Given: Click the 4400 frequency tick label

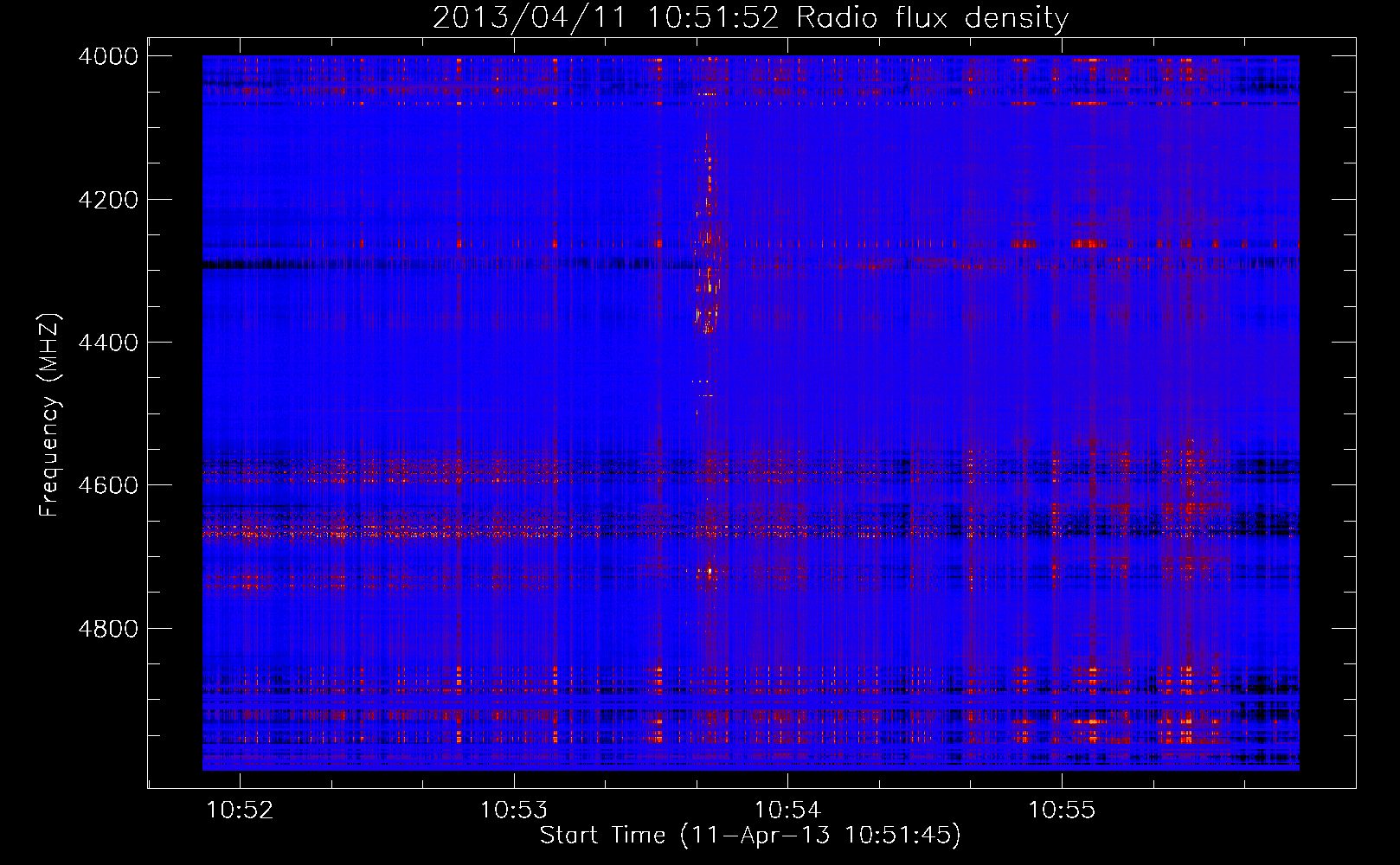Looking at the screenshot, I should pos(107,343).
